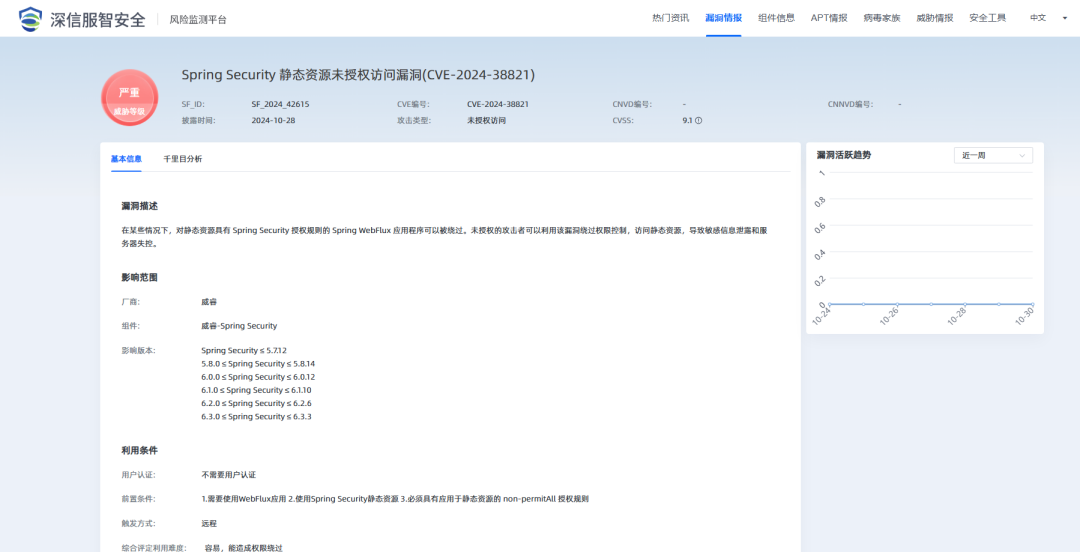Screen dimensions: 1080x552
Task: Go to 组件信息 in navigation
Action: coord(776,18)
